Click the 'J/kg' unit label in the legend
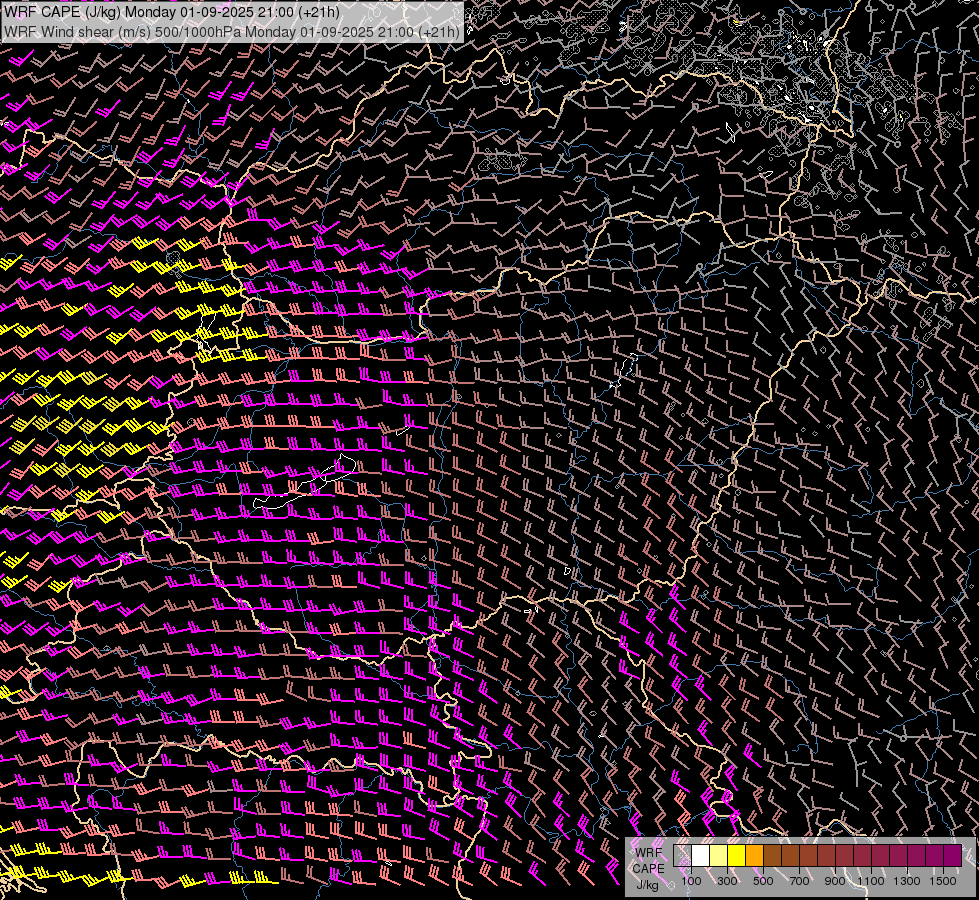The width and height of the screenshot is (979, 900). pyautogui.click(x=648, y=885)
